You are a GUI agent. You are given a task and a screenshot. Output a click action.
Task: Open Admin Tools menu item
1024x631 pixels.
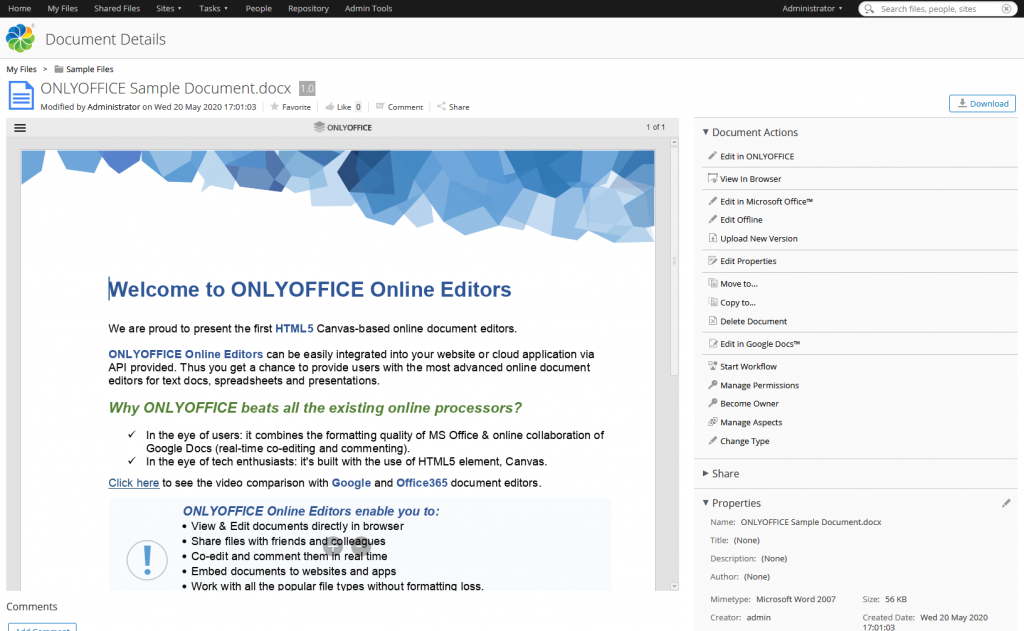coord(368,8)
